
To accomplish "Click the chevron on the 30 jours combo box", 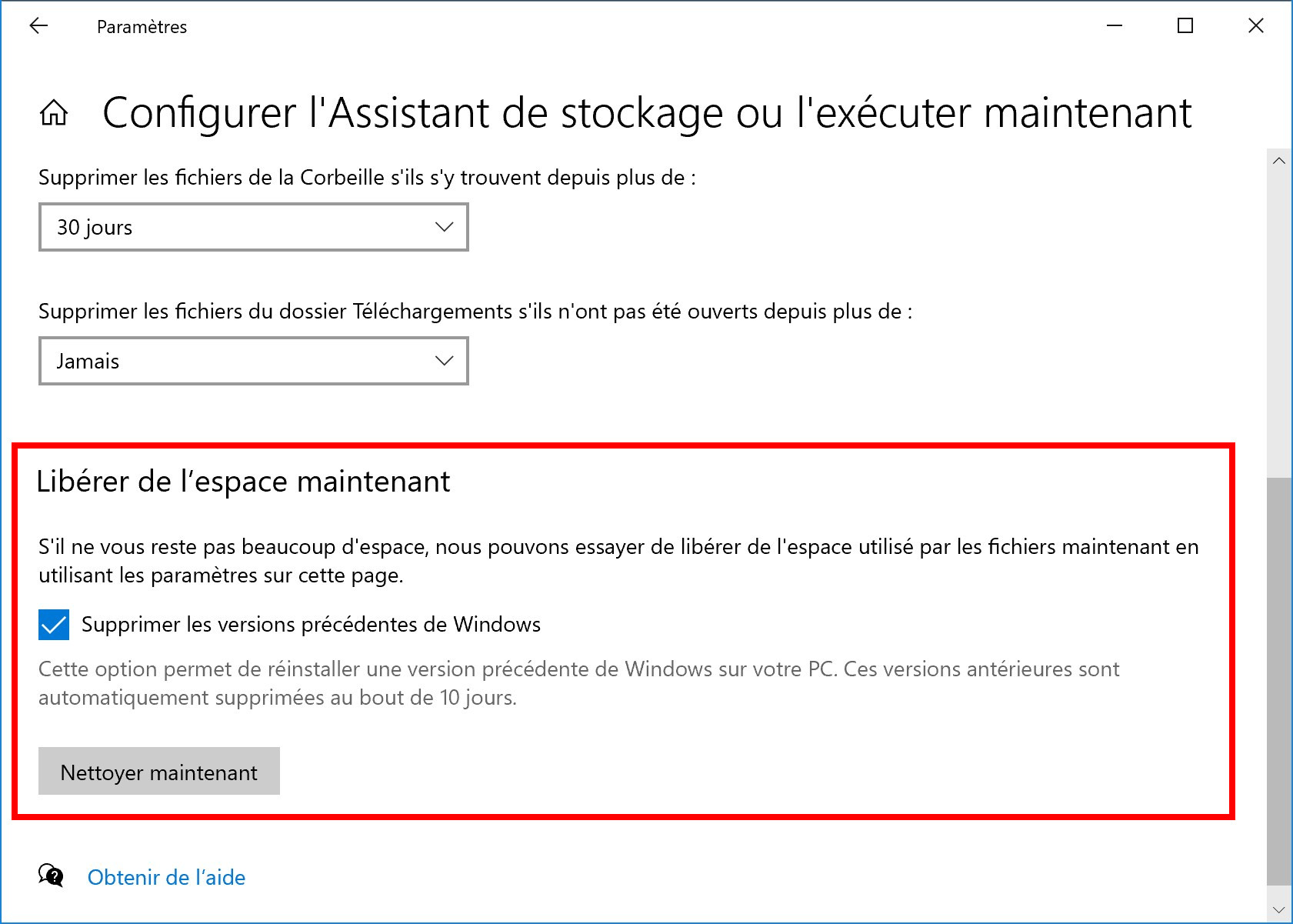I will click(444, 227).
